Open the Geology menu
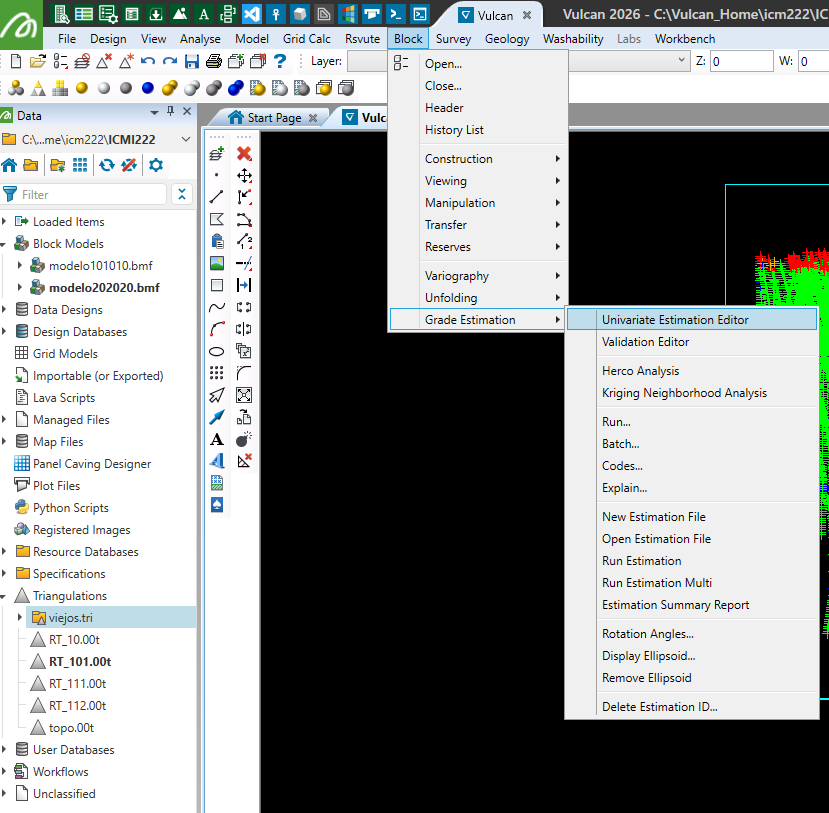 pos(506,39)
